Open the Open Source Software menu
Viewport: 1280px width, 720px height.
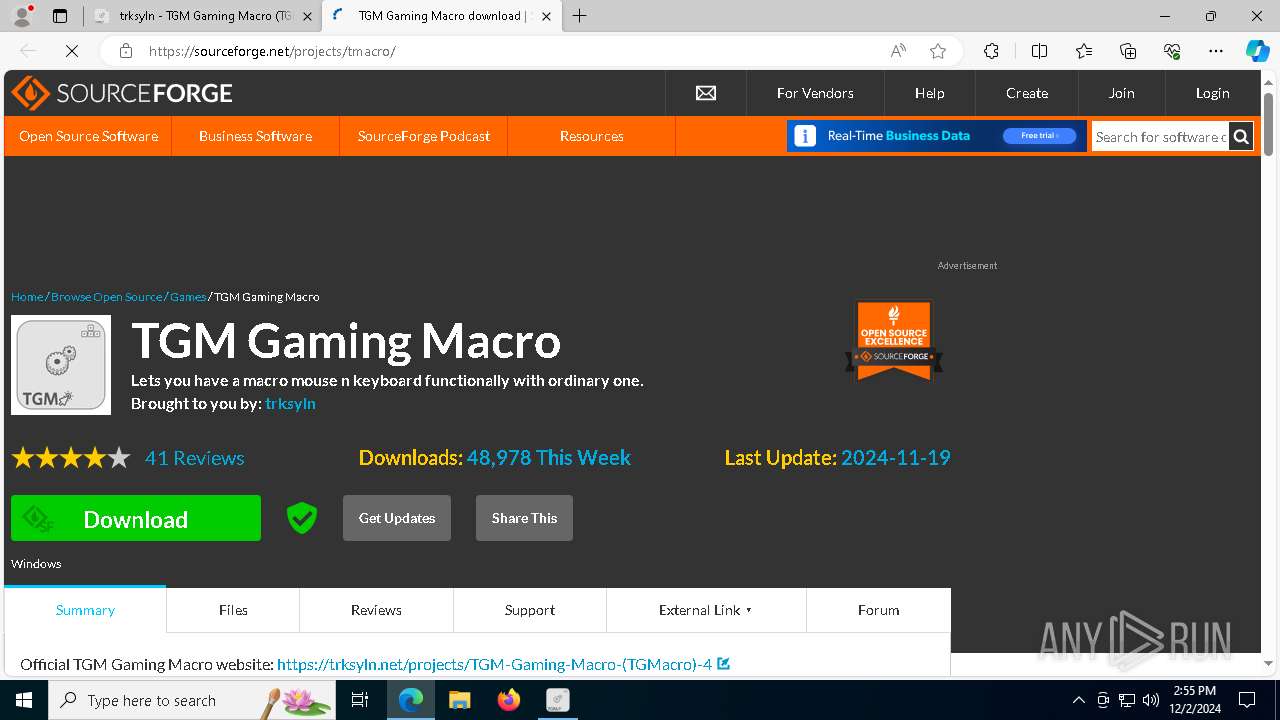coord(88,136)
